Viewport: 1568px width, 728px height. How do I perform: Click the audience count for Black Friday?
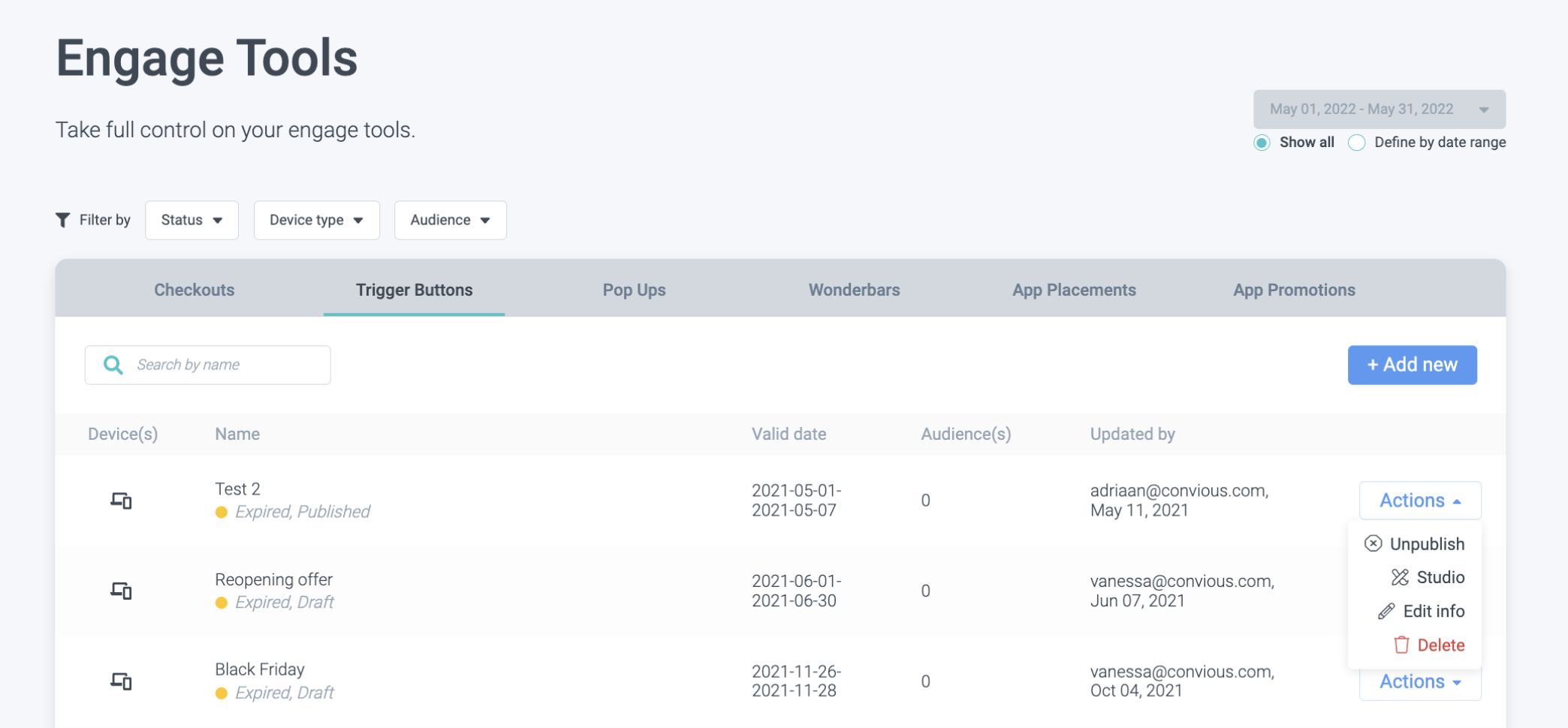[926, 681]
